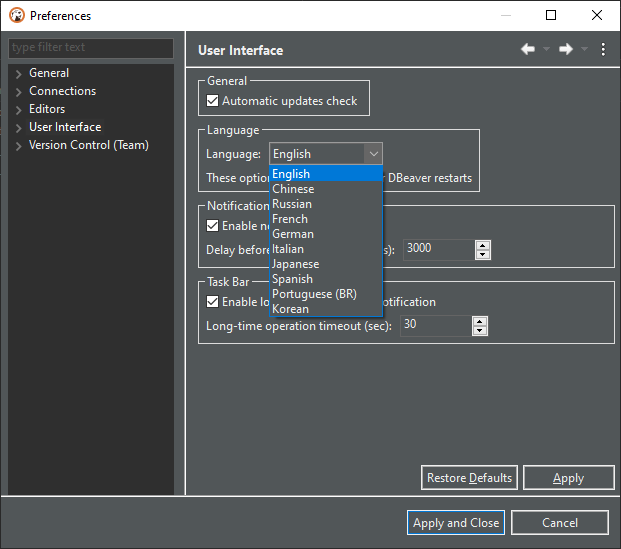Select Chinese from the language list
The width and height of the screenshot is (621, 549).
click(x=293, y=189)
